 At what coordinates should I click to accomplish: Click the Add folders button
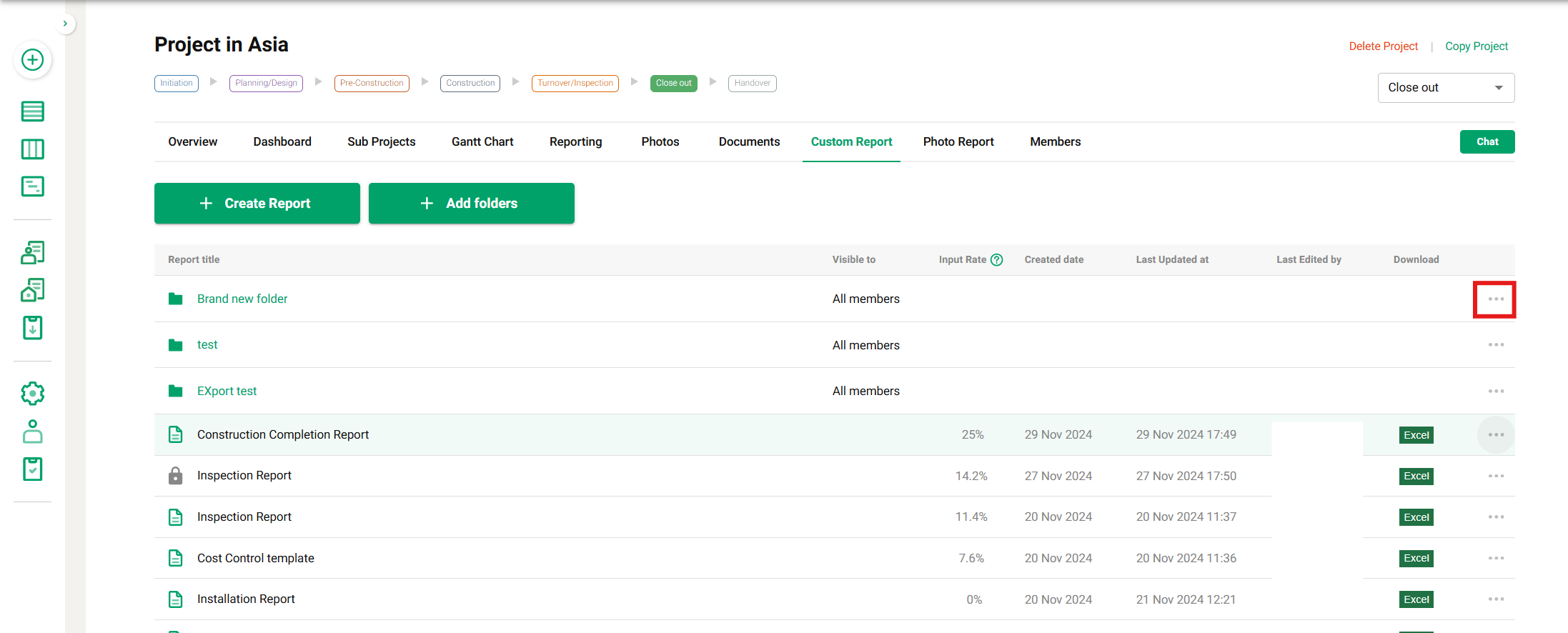pyautogui.click(x=471, y=204)
